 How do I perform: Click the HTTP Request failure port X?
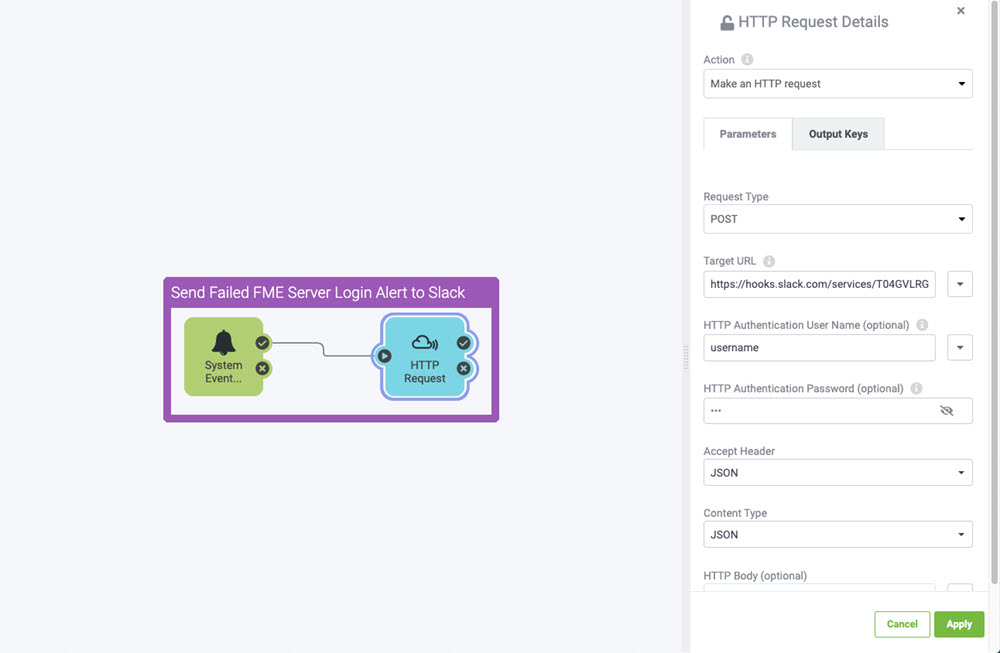(464, 369)
